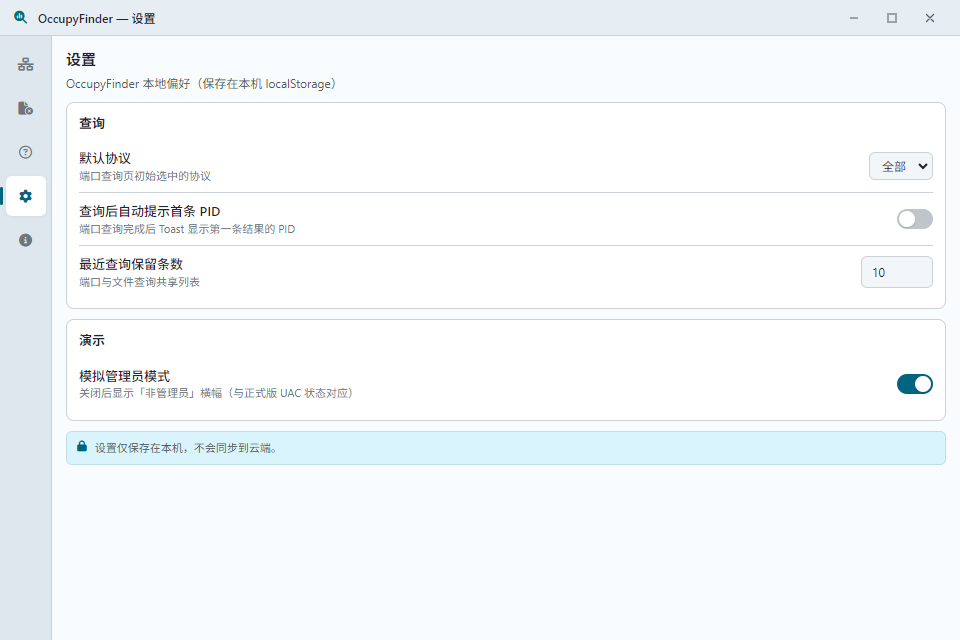The width and height of the screenshot is (960, 640).
Task: Open the port query network icon in sidebar
Action: pos(26,64)
